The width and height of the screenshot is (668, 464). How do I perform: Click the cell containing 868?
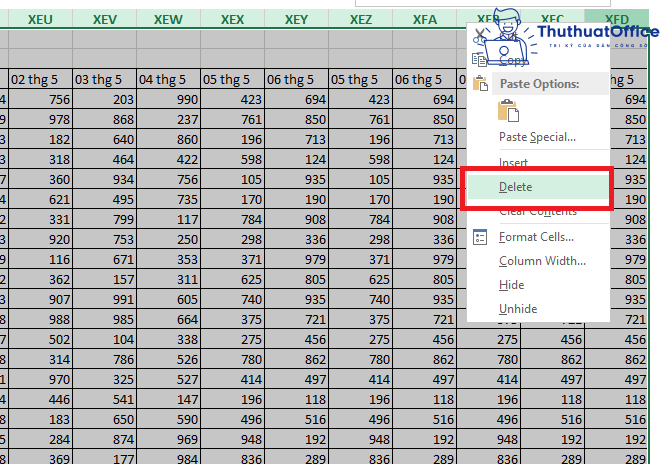click(105, 119)
